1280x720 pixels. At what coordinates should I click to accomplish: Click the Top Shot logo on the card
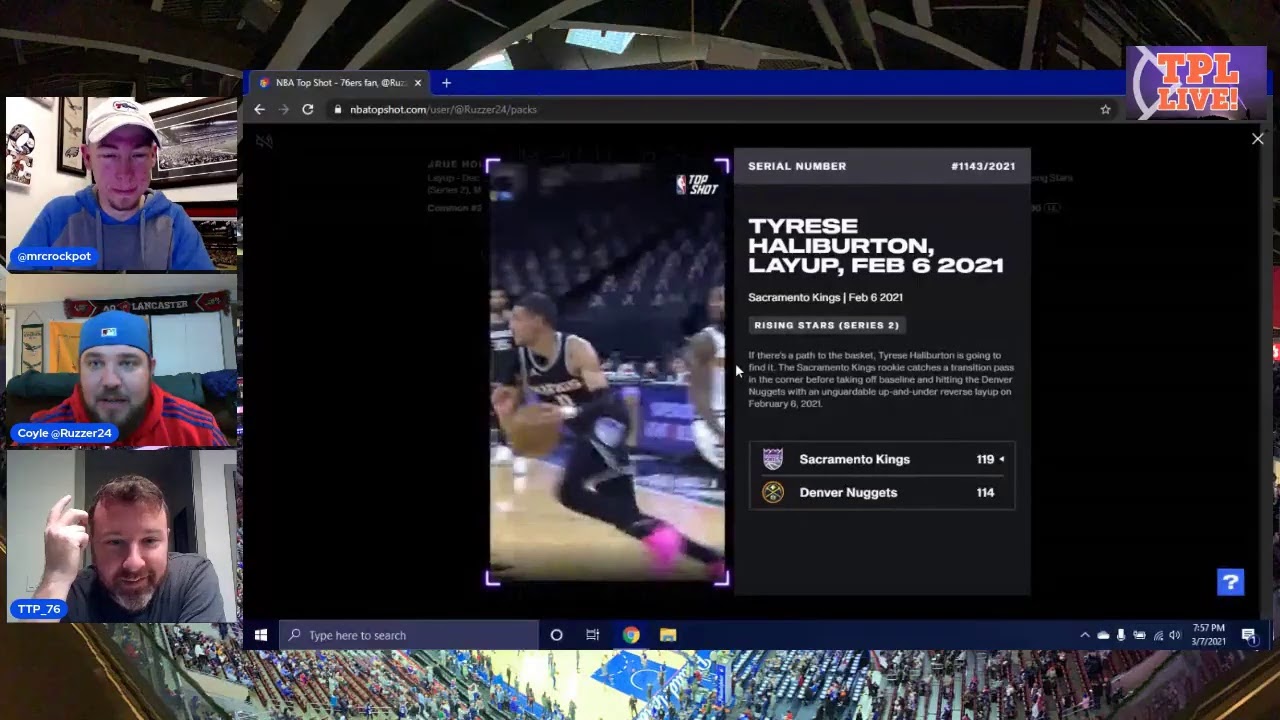tap(697, 184)
